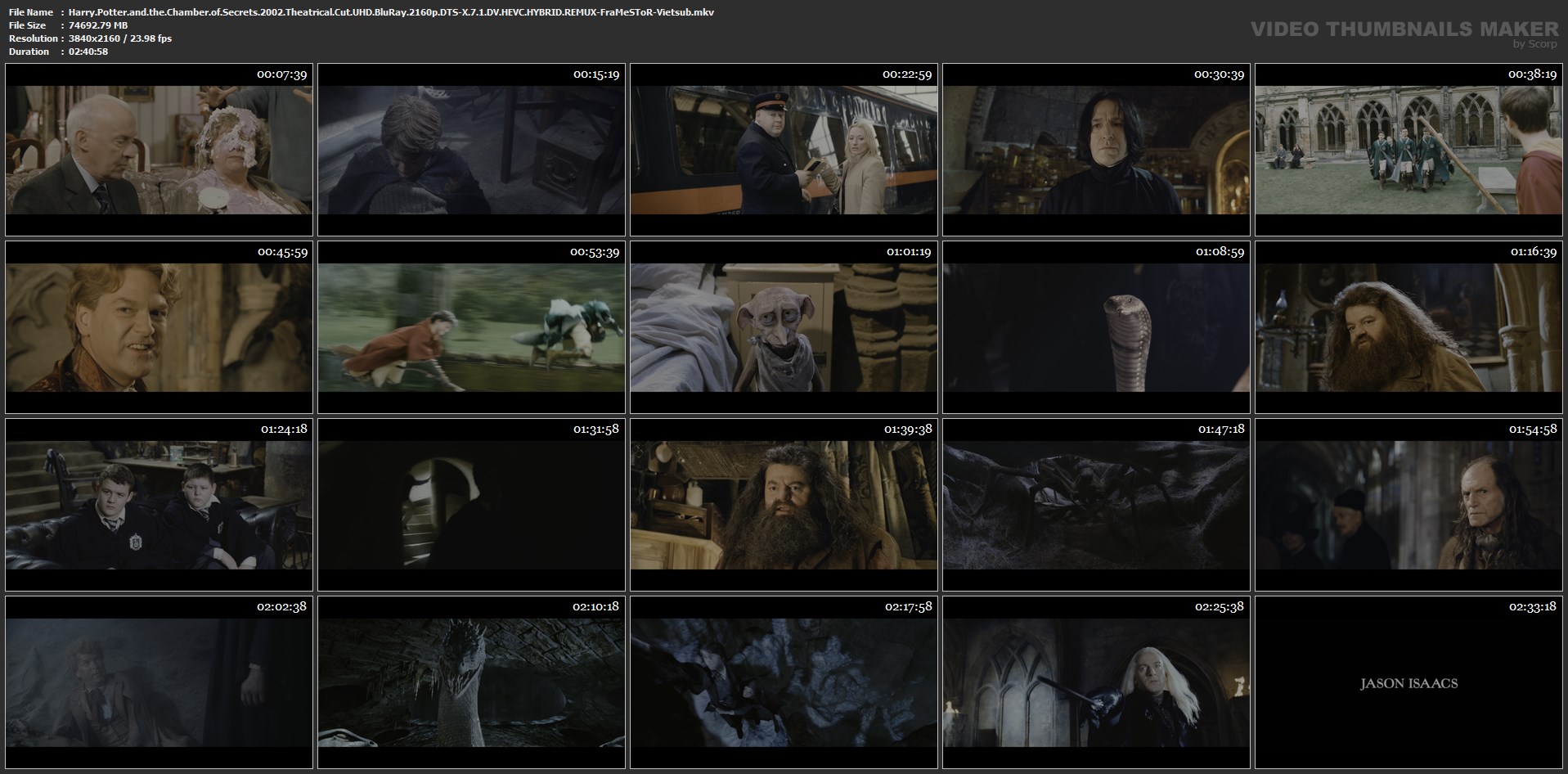This screenshot has height=774, width=1568.
Task: Open the thumbnail at 01:39:38
Action: click(x=784, y=505)
